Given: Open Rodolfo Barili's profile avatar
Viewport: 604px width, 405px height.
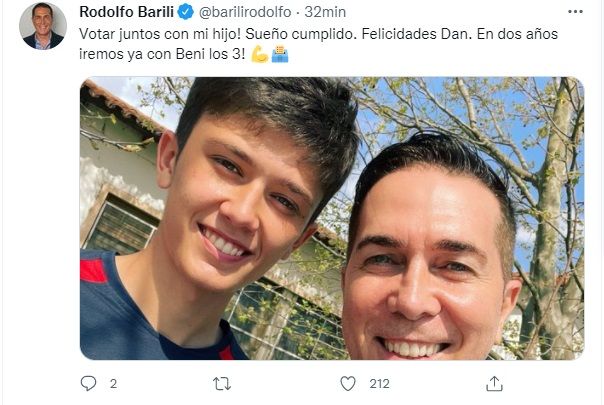Looking at the screenshot, I should 43,26.
